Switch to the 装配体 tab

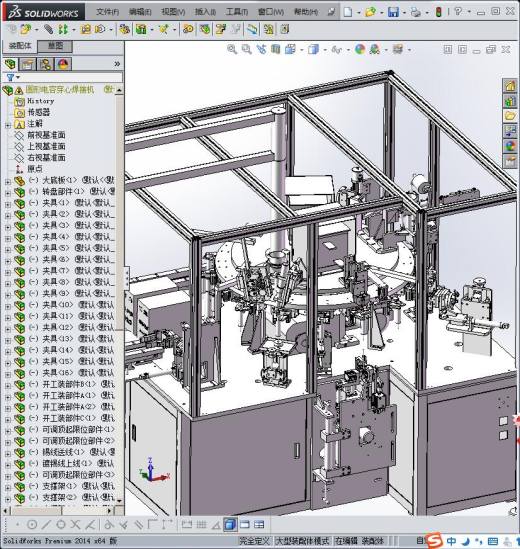(x=20, y=46)
